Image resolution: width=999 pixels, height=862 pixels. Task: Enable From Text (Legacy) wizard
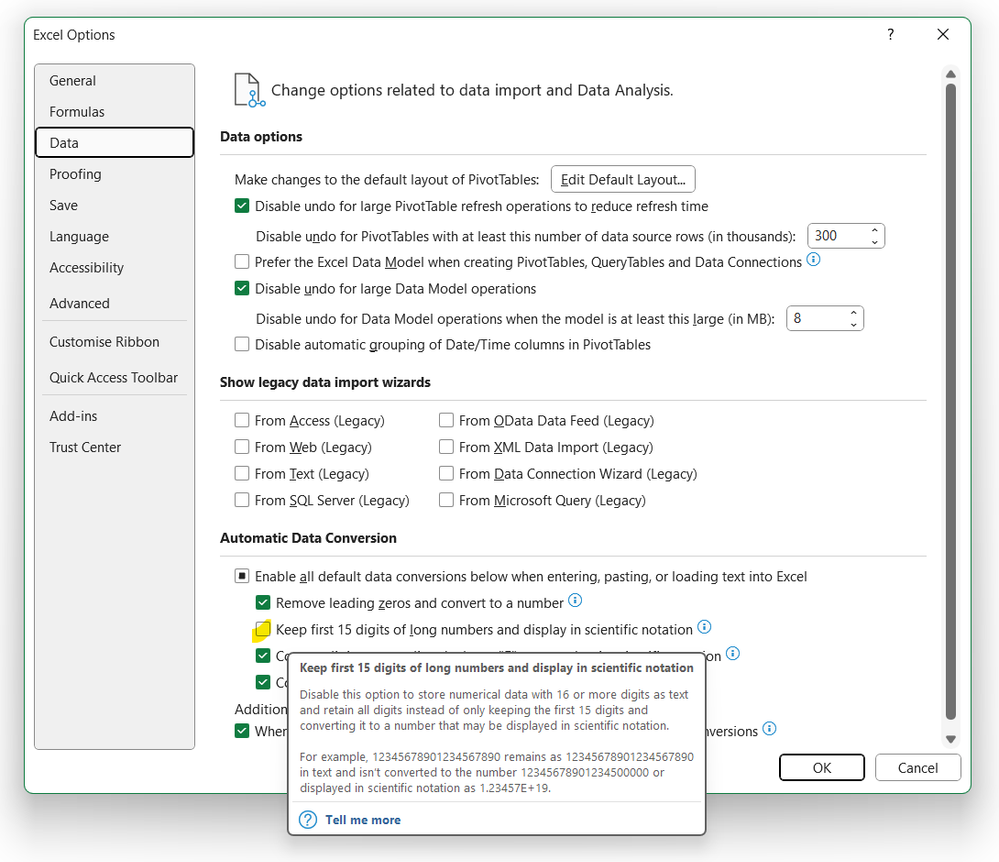(x=242, y=474)
